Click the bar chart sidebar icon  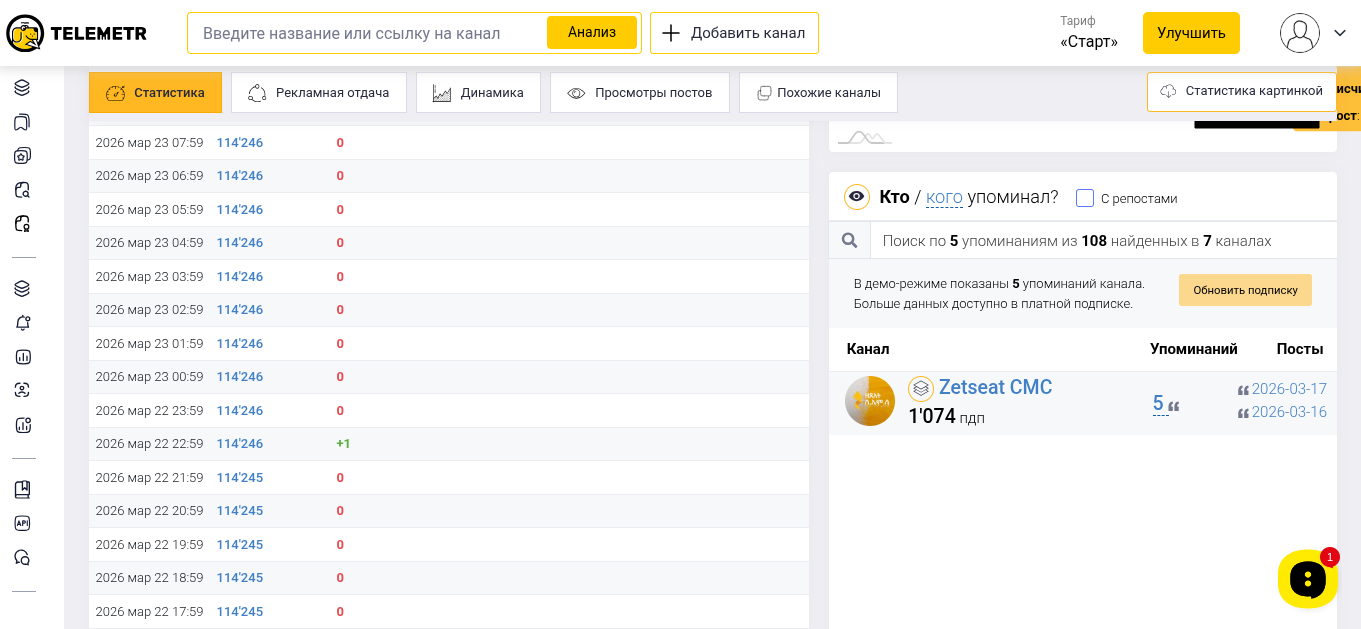pos(22,357)
